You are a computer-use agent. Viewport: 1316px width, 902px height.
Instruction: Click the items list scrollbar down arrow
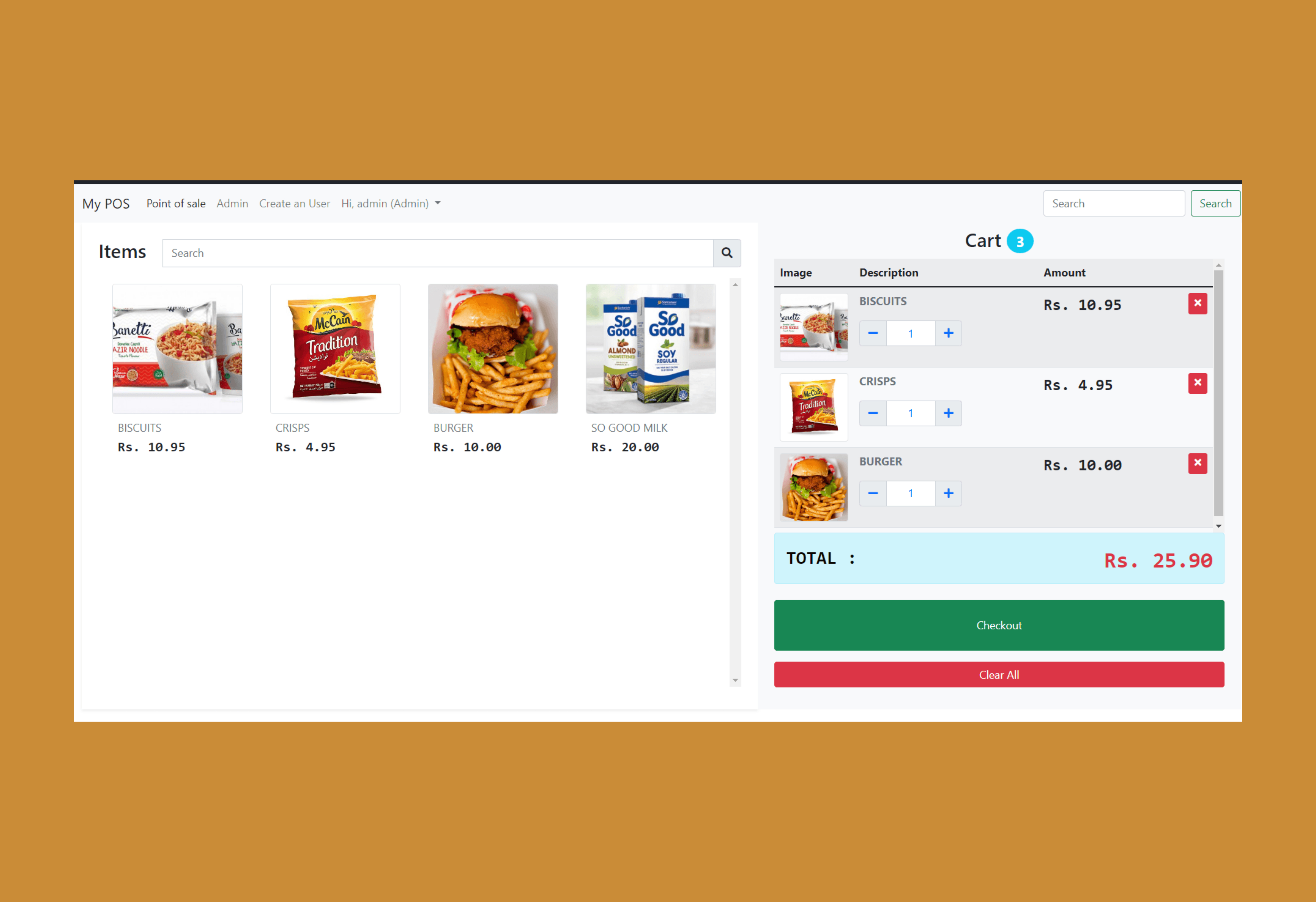735,680
